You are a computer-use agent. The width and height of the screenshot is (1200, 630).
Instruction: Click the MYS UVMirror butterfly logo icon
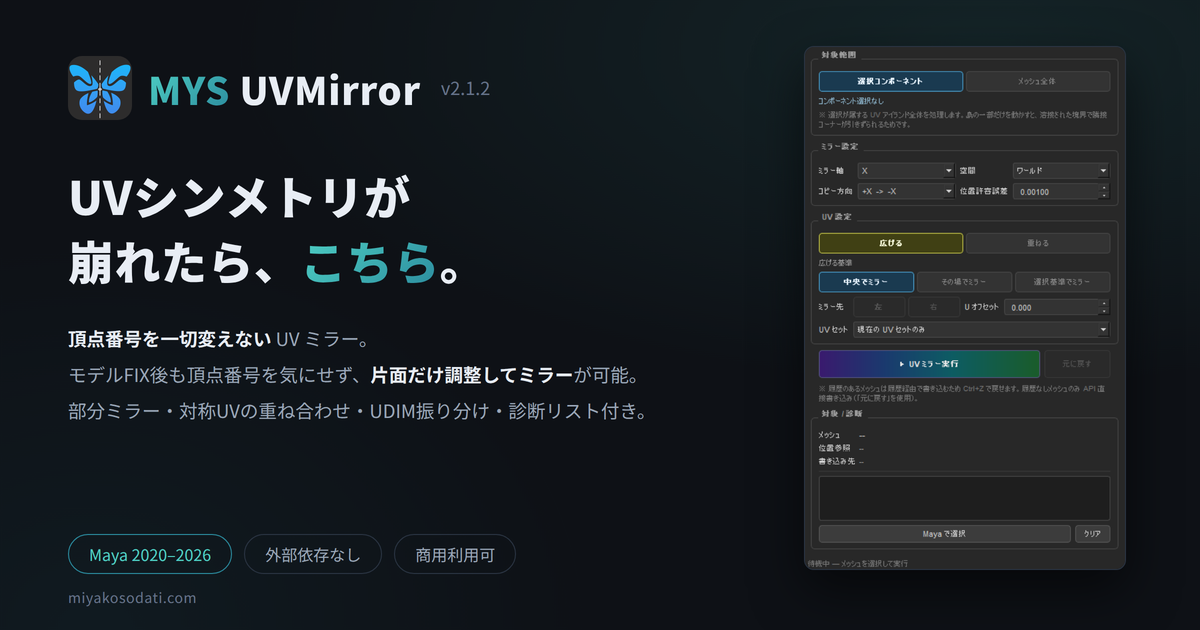coord(100,88)
